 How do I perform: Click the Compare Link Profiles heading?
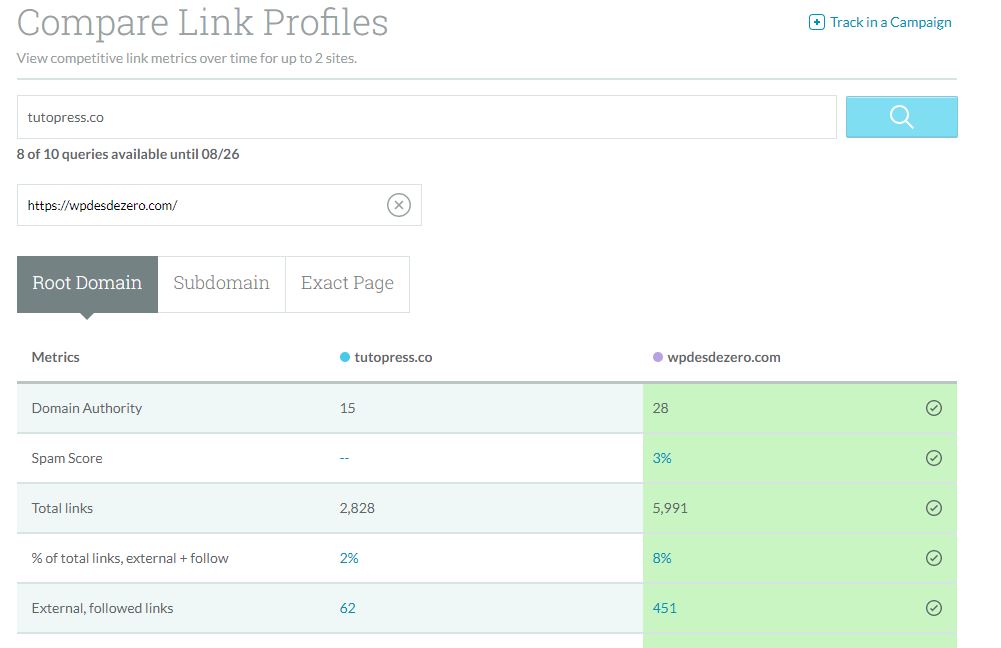pyautogui.click(x=202, y=23)
